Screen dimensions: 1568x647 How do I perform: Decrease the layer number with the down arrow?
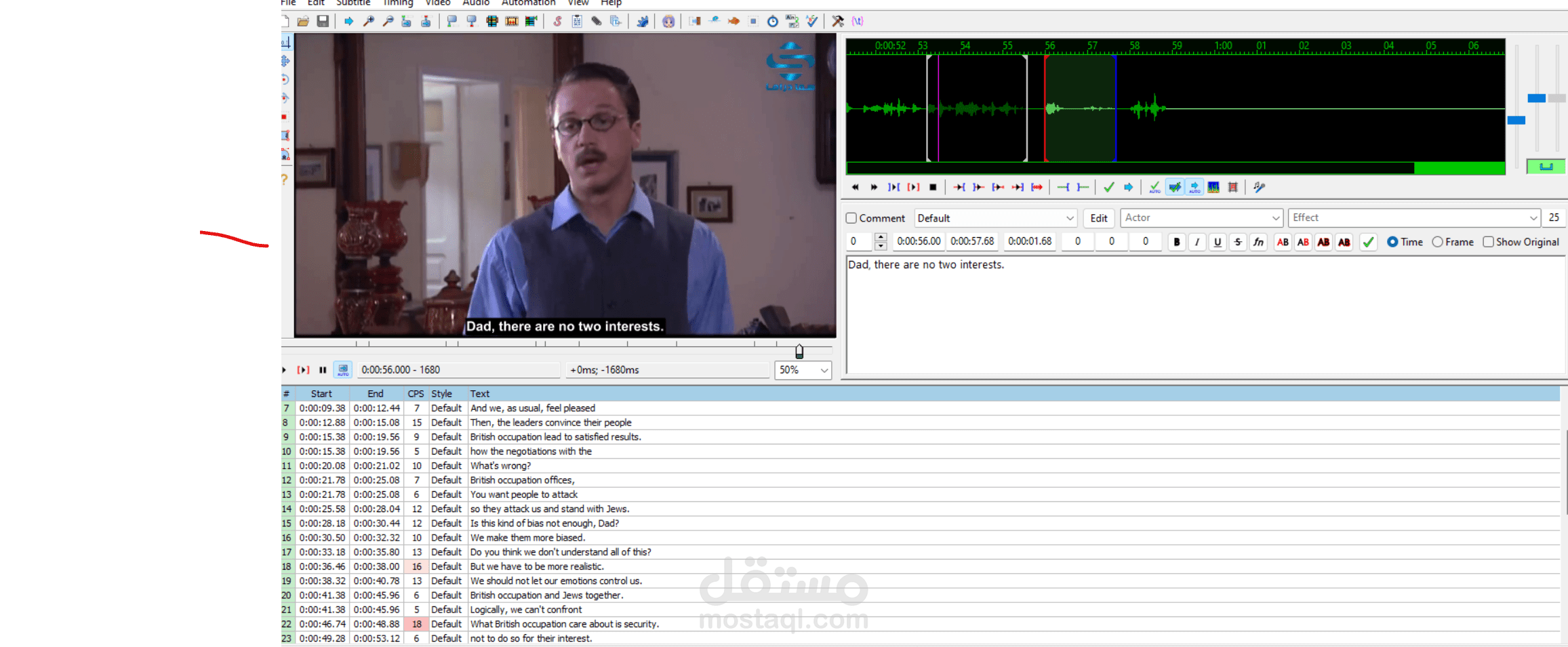[x=881, y=246]
